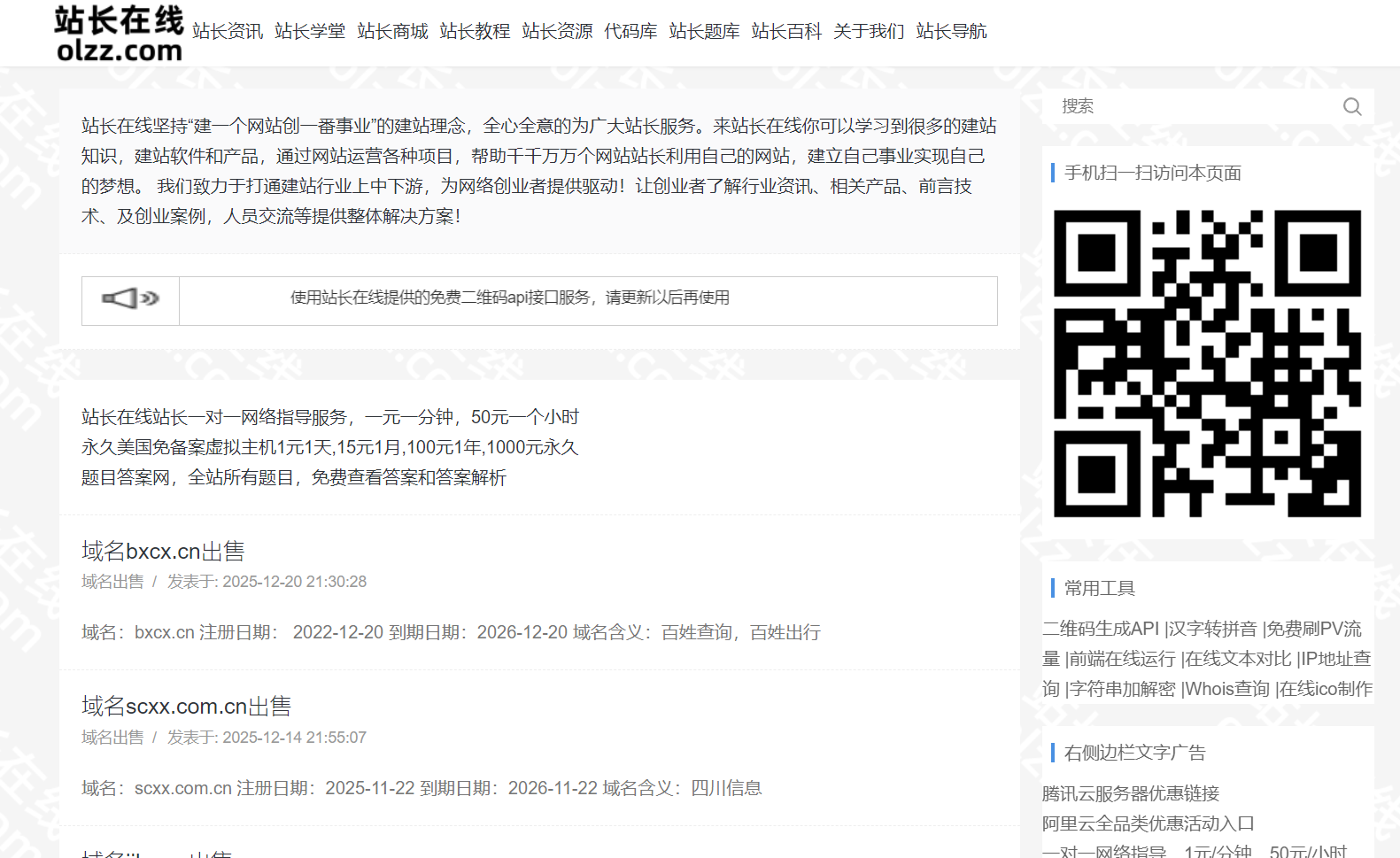Open 阿里云全品类优惠活动入口 link
The image size is (1400, 858).
(x=1149, y=823)
